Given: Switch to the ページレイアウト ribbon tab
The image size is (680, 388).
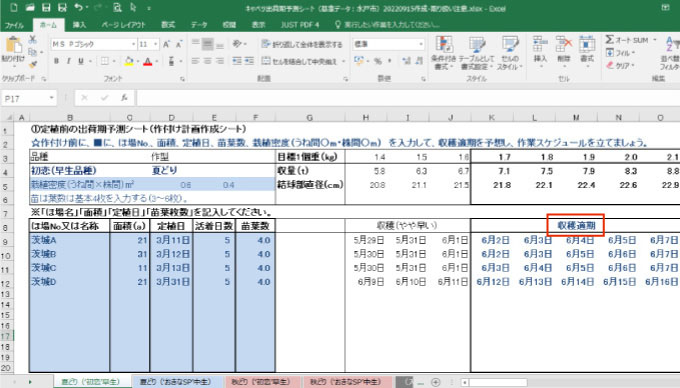Looking at the screenshot, I should [x=123, y=25].
